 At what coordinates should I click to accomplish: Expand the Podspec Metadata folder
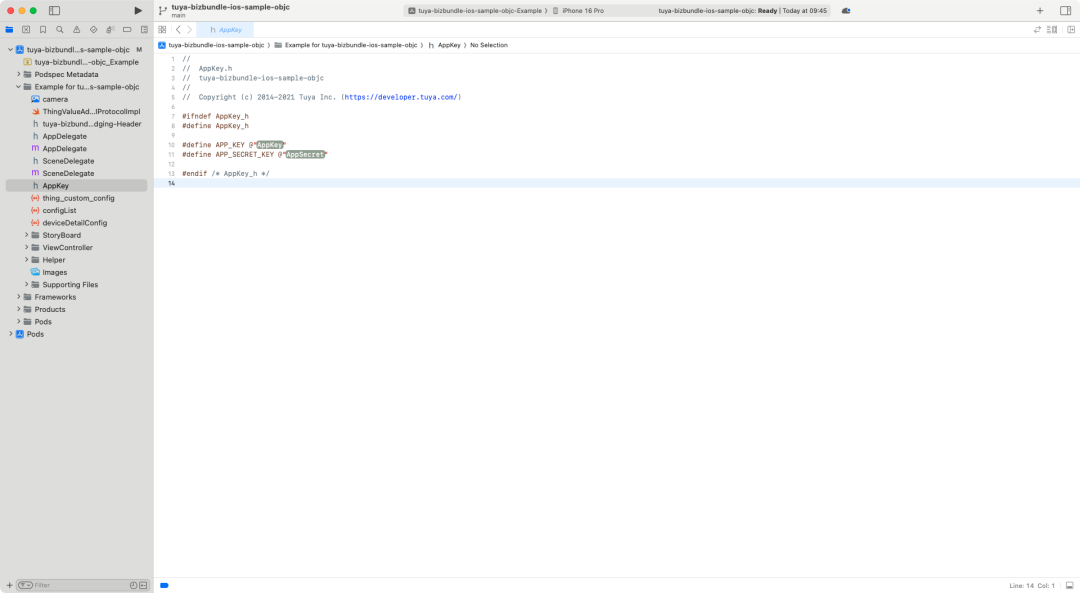pyautogui.click(x=19, y=74)
